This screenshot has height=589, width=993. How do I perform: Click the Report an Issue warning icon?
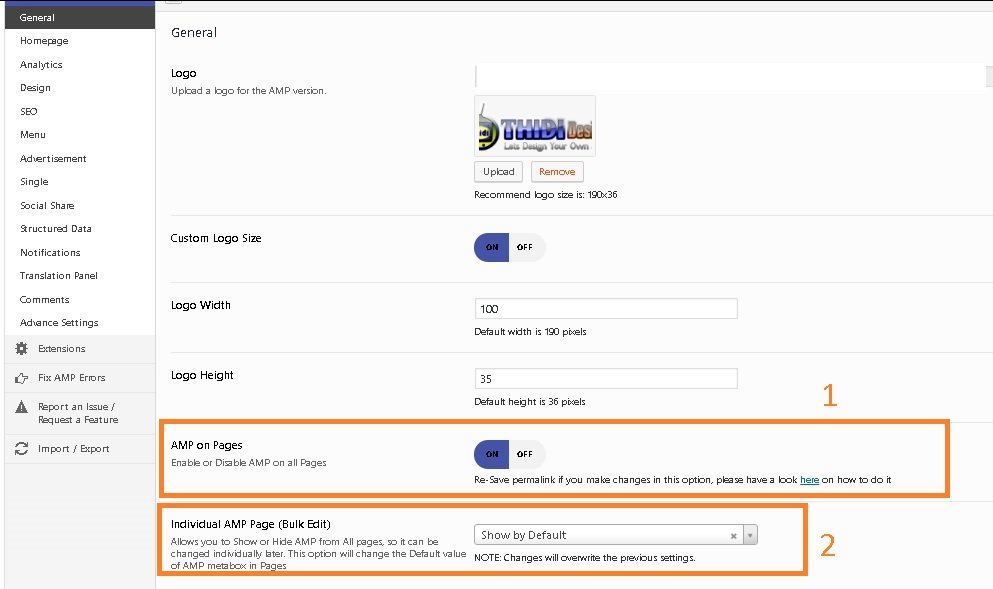point(21,408)
